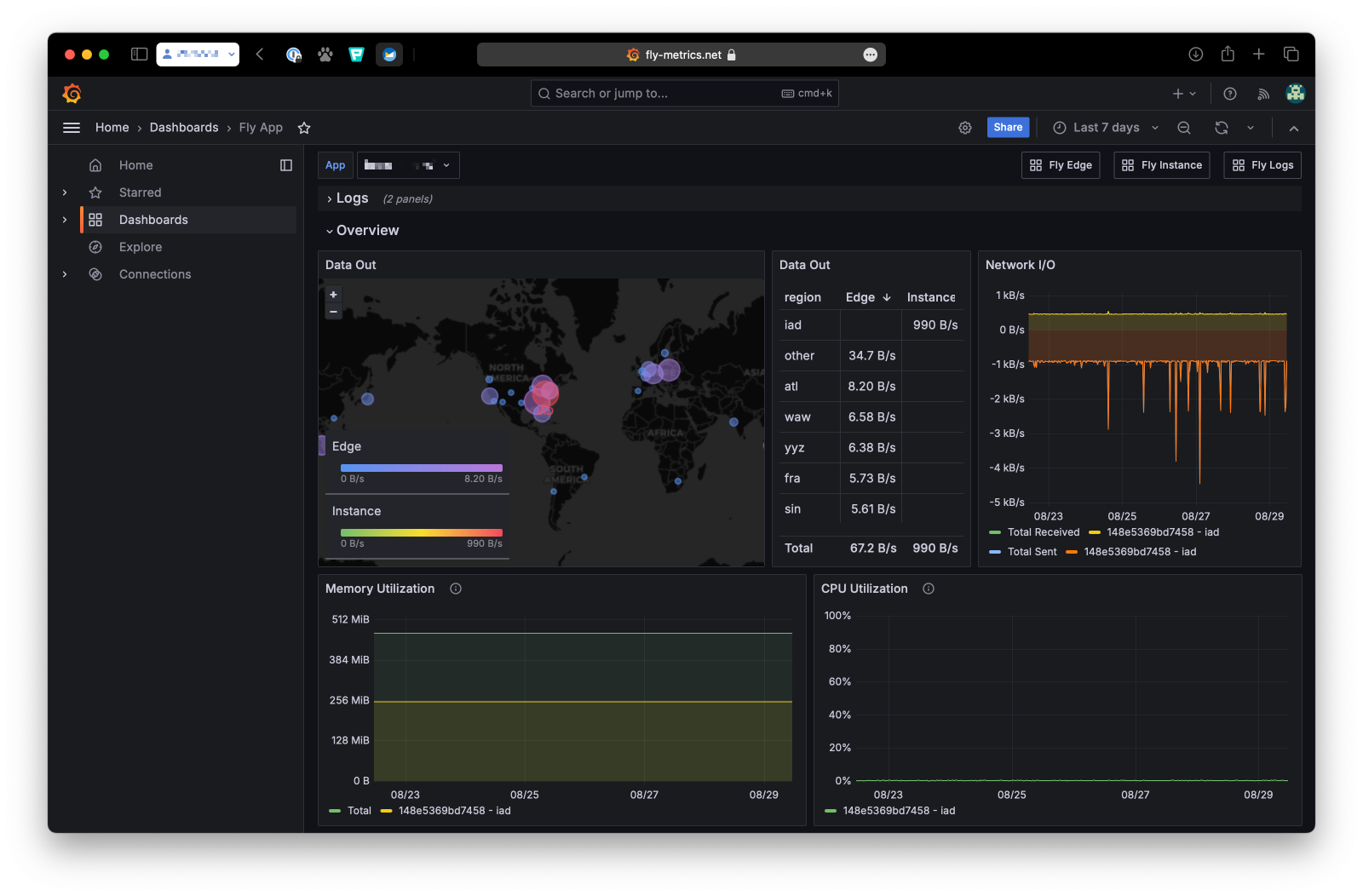This screenshot has width=1363, height=896.
Task: Undock the sidebar menu panel
Action: (x=286, y=165)
